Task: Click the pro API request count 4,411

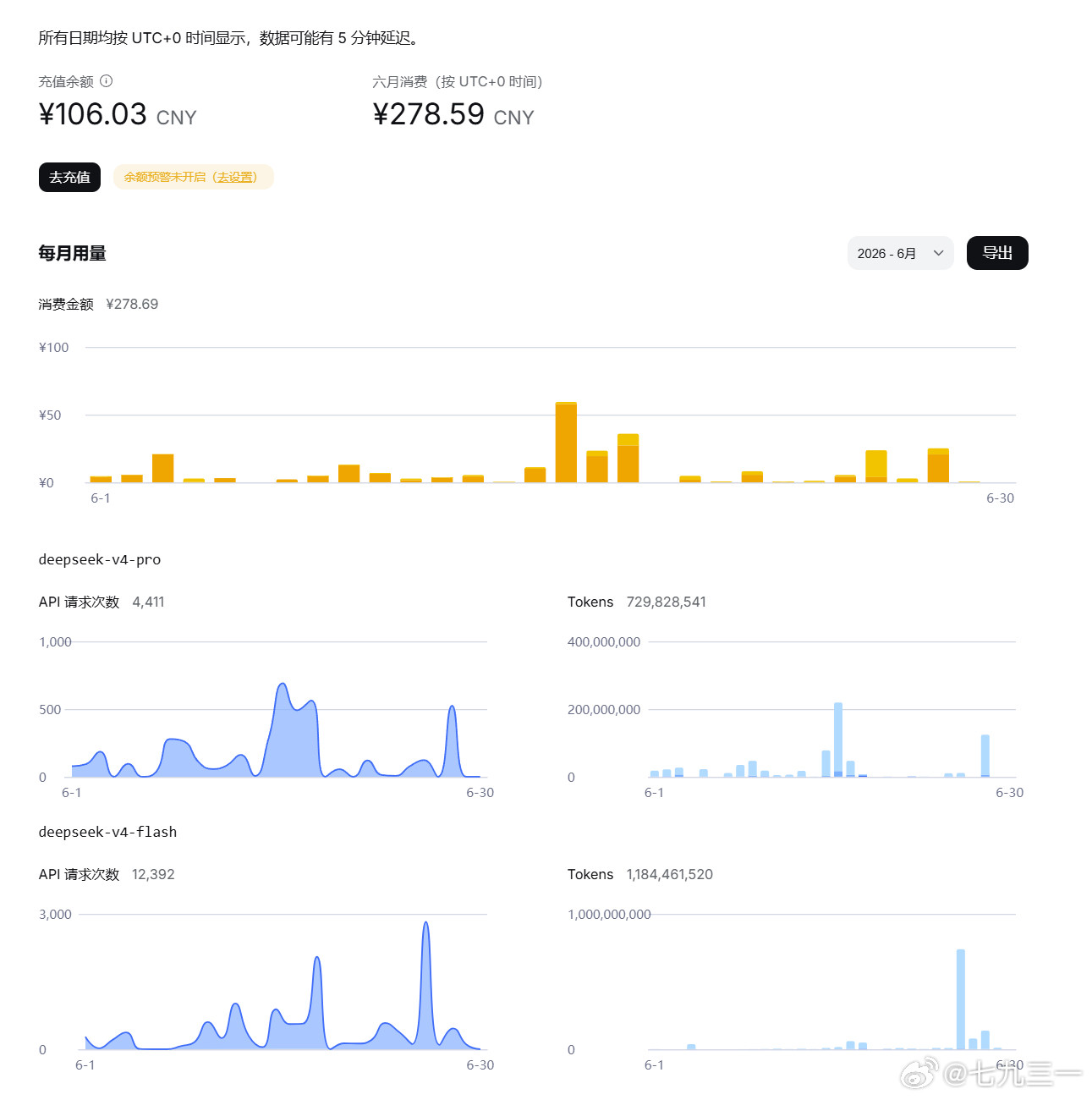Action: pos(148,602)
